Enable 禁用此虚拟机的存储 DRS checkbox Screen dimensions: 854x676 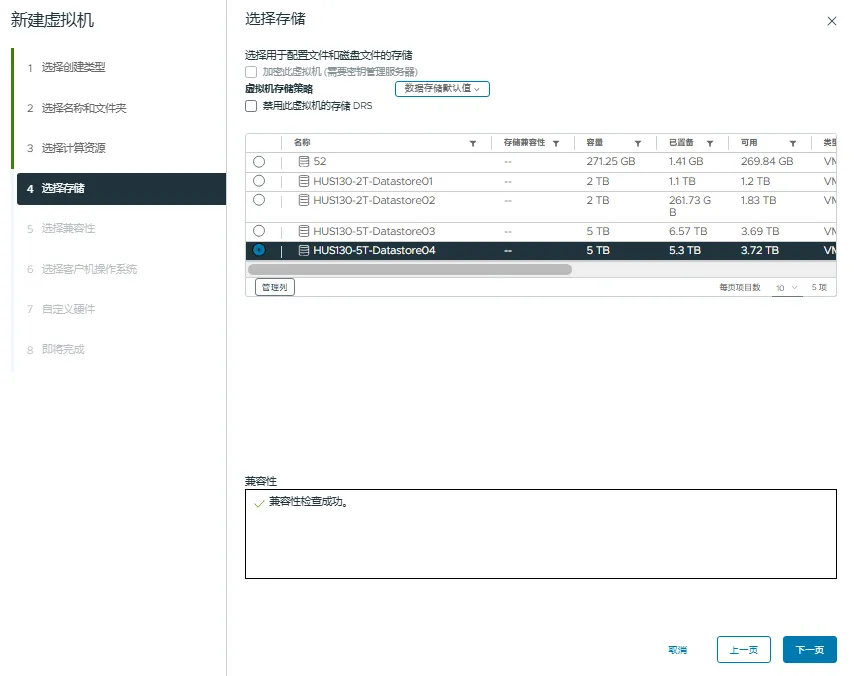pos(251,106)
